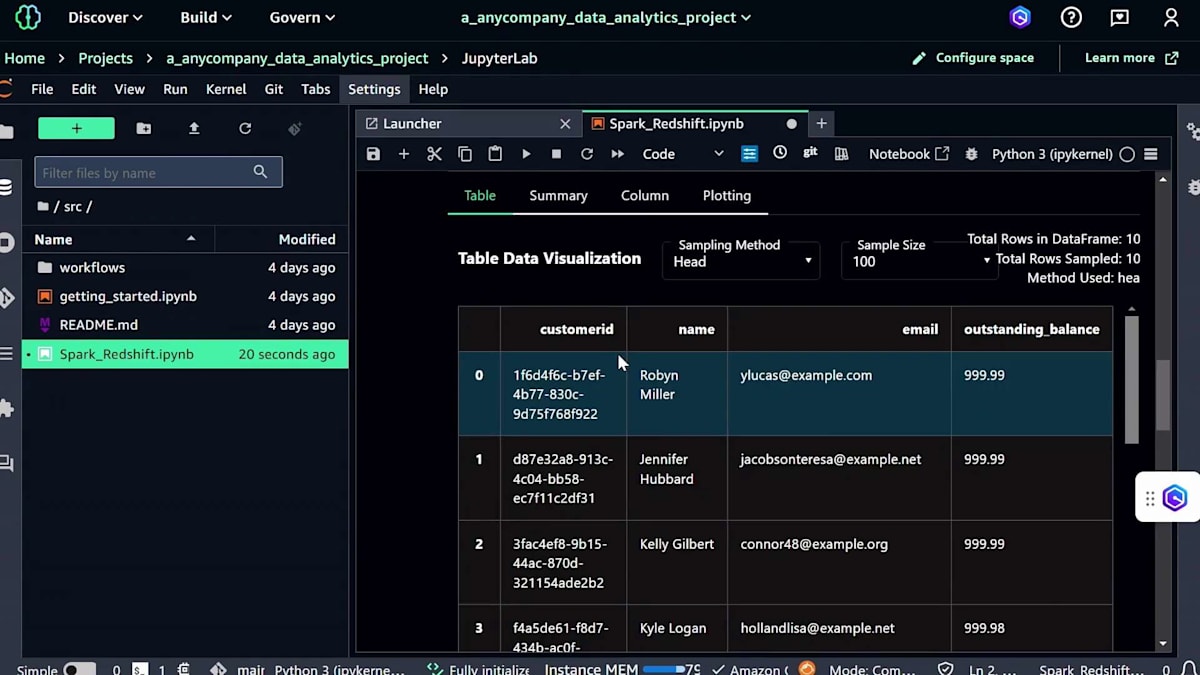Click the customerid column header
This screenshot has height=675, width=1200.
click(563, 329)
